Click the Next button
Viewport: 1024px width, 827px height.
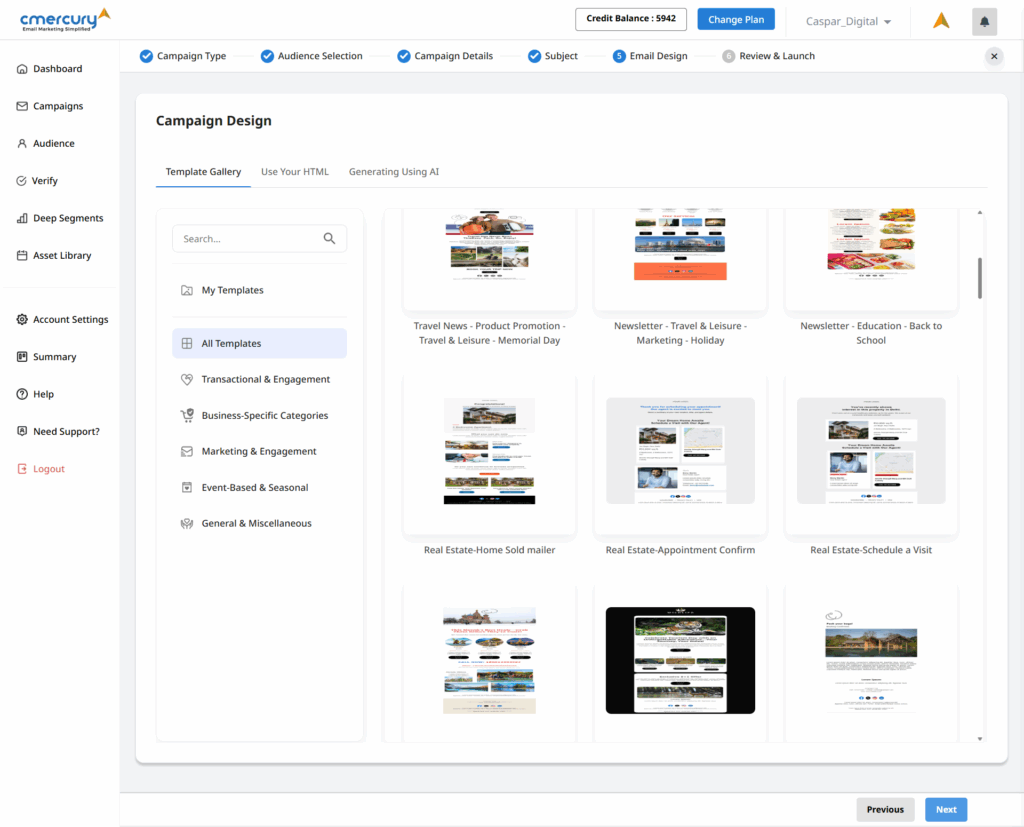click(x=945, y=810)
